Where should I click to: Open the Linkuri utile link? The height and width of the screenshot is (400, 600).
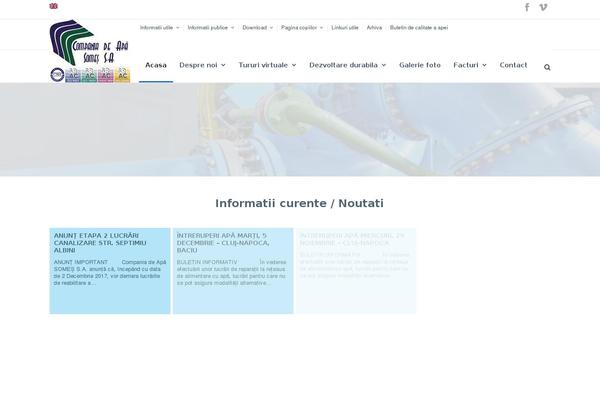click(345, 28)
